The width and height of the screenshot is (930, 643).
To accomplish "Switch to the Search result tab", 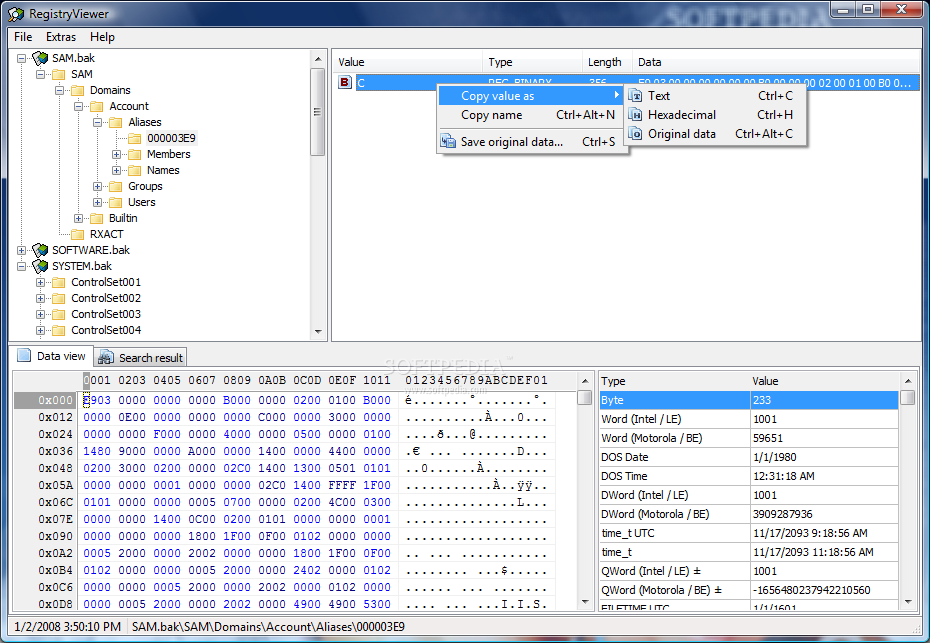I will (141, 358).
